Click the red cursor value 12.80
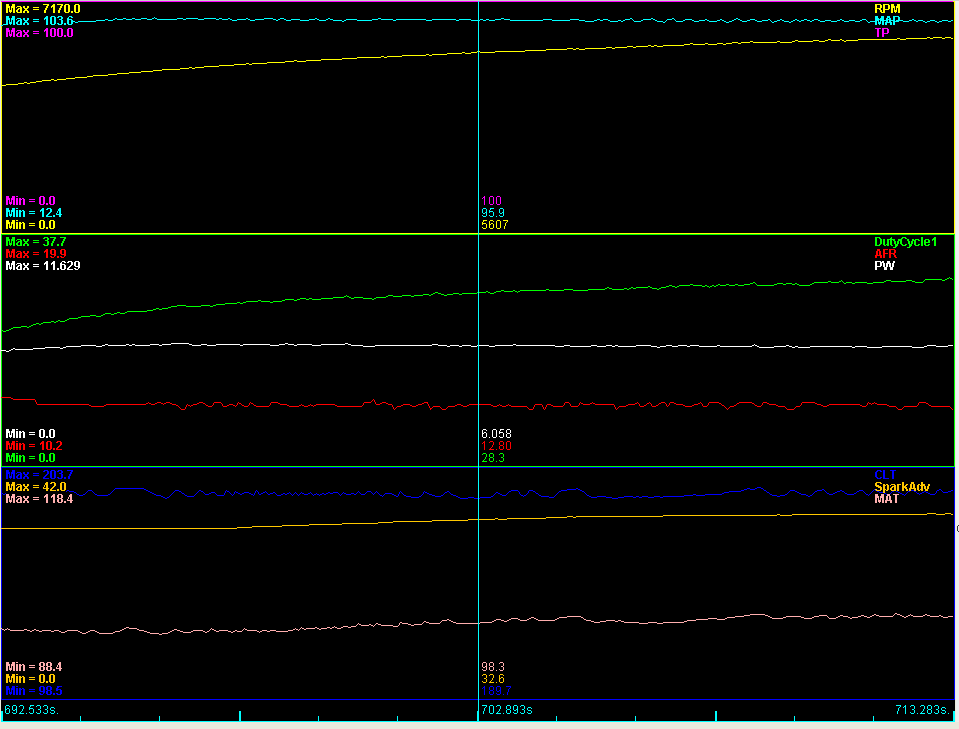This screenshot has width=959, height=729. pos(496,446)
